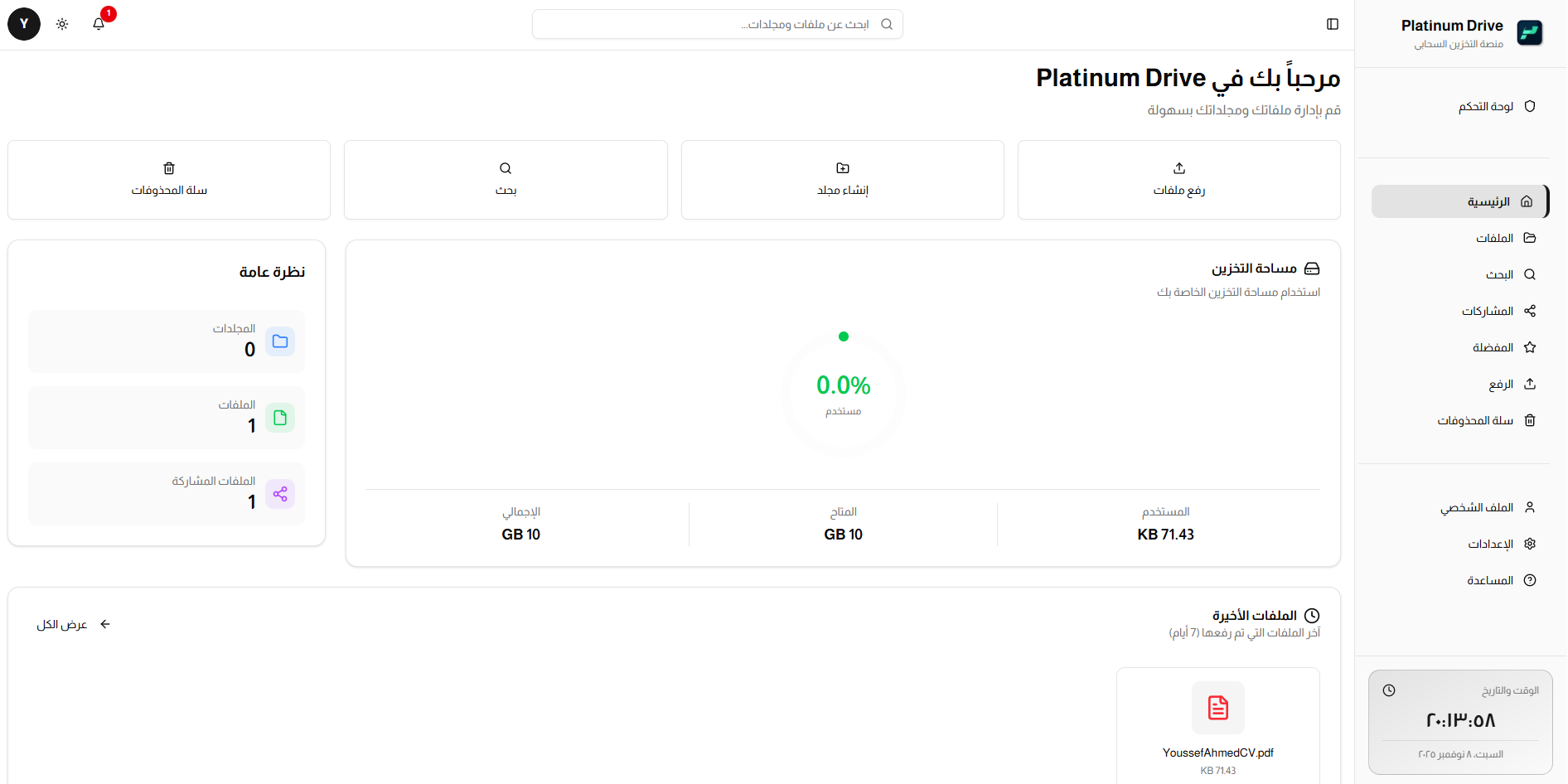Open الإعدادات in the sidebar
Viewport: 1568px width, 784px height.
[1460, 544]
